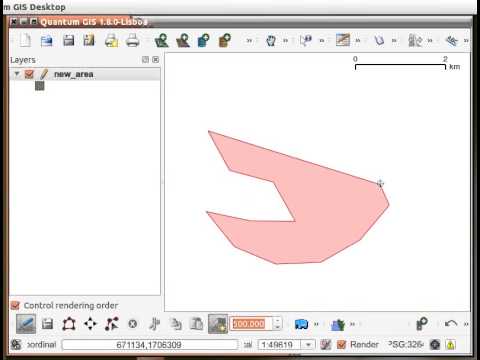
Task: Toggle extents and mouse position display
Action: pos(16,344)
